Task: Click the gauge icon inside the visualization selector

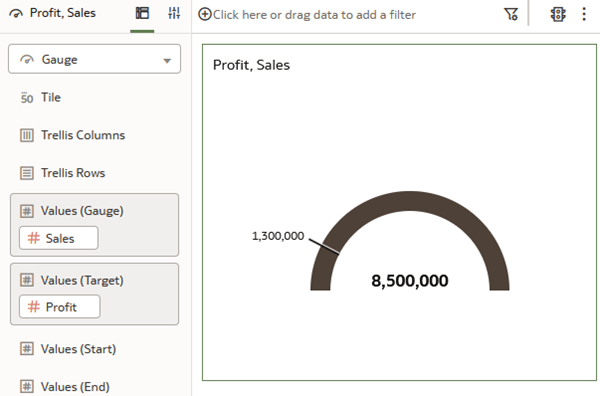Action: coord(27,60)
